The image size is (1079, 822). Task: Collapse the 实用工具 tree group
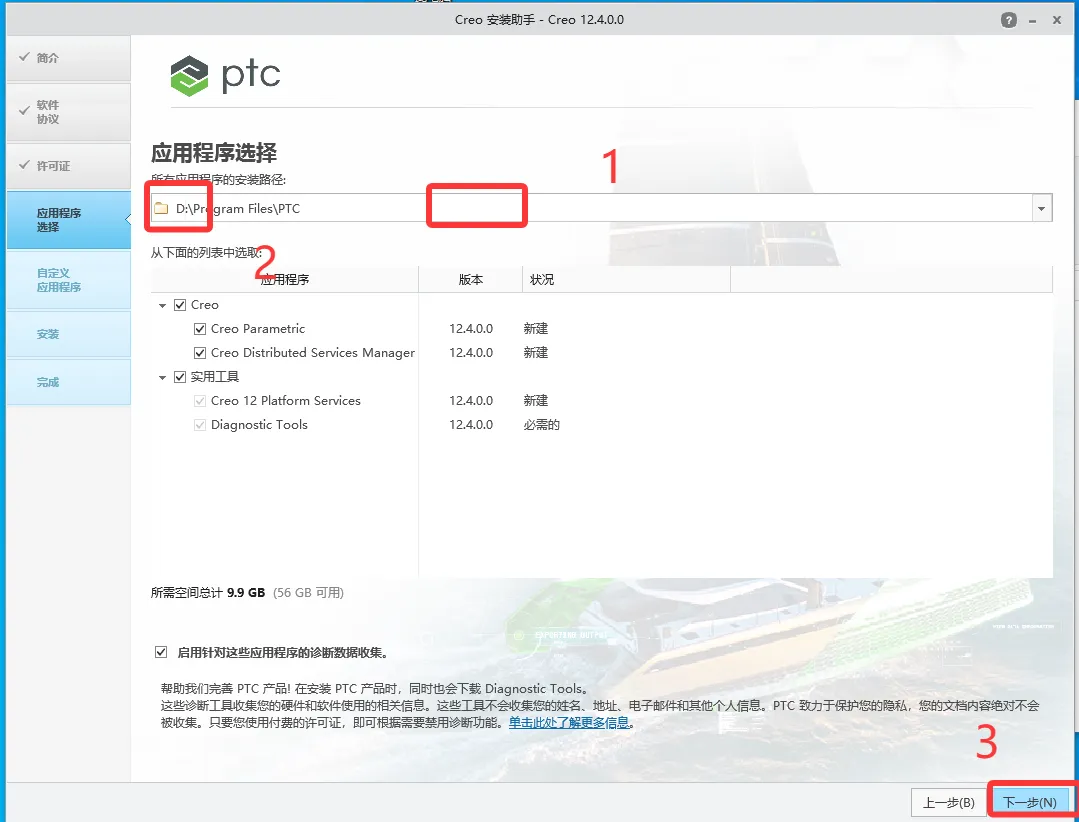click(x=163, y=378)
